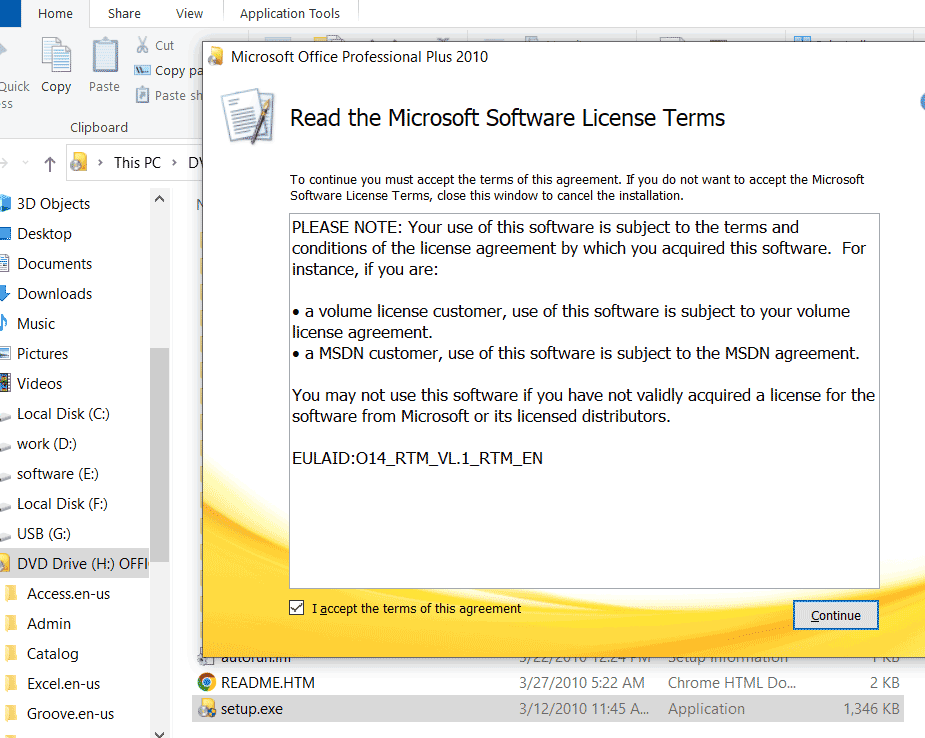The image size is (925, 738).
Task: Open the Home ribbon tab
Action: [55, 14]
